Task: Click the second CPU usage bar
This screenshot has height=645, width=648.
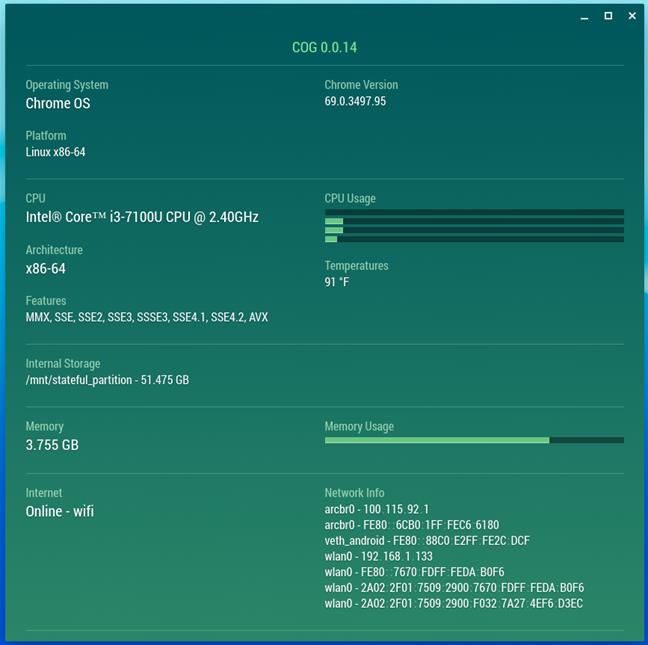Action: click(x=474, y=221)
